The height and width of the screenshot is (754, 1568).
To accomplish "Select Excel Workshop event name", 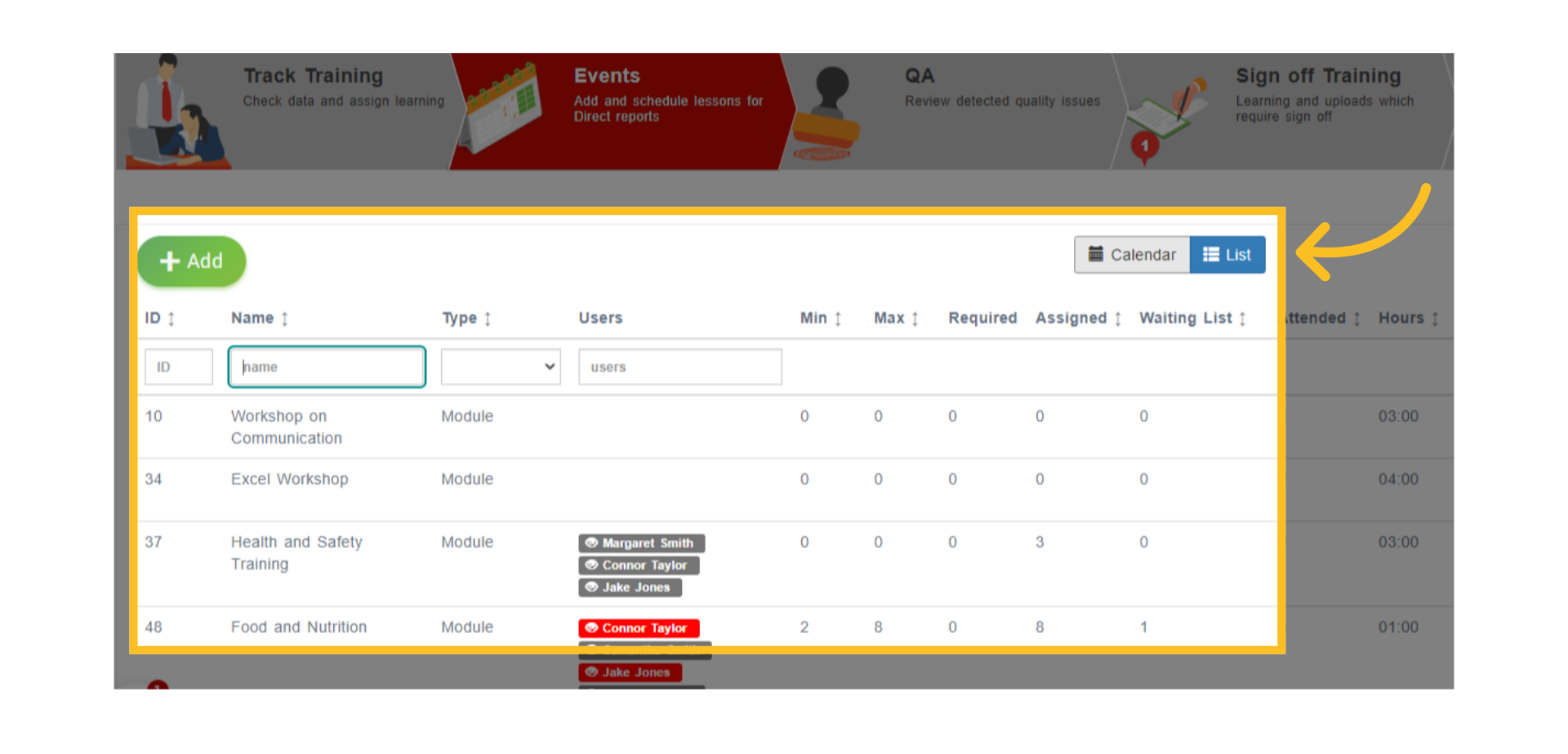I will [x=290, y=480].
